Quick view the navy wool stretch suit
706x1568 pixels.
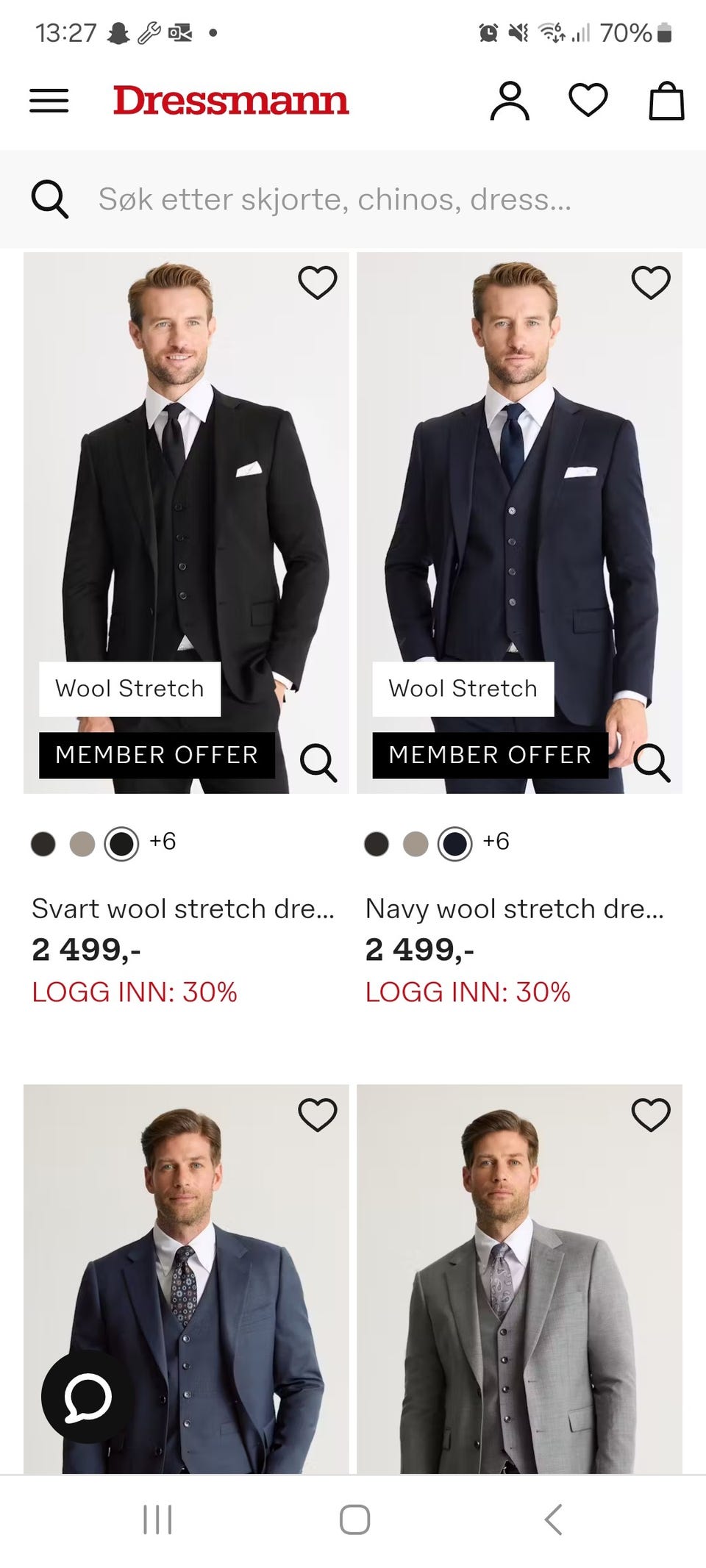pyautogui.click(x=652, y=762)
